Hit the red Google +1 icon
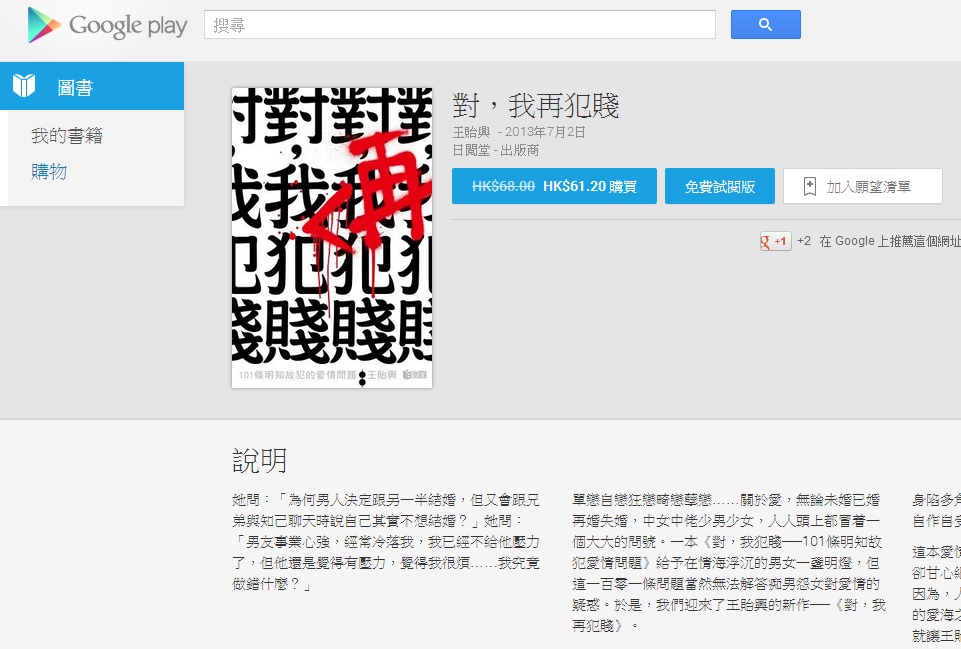Viewport: 961px width, 649px height. pos(775,241)
